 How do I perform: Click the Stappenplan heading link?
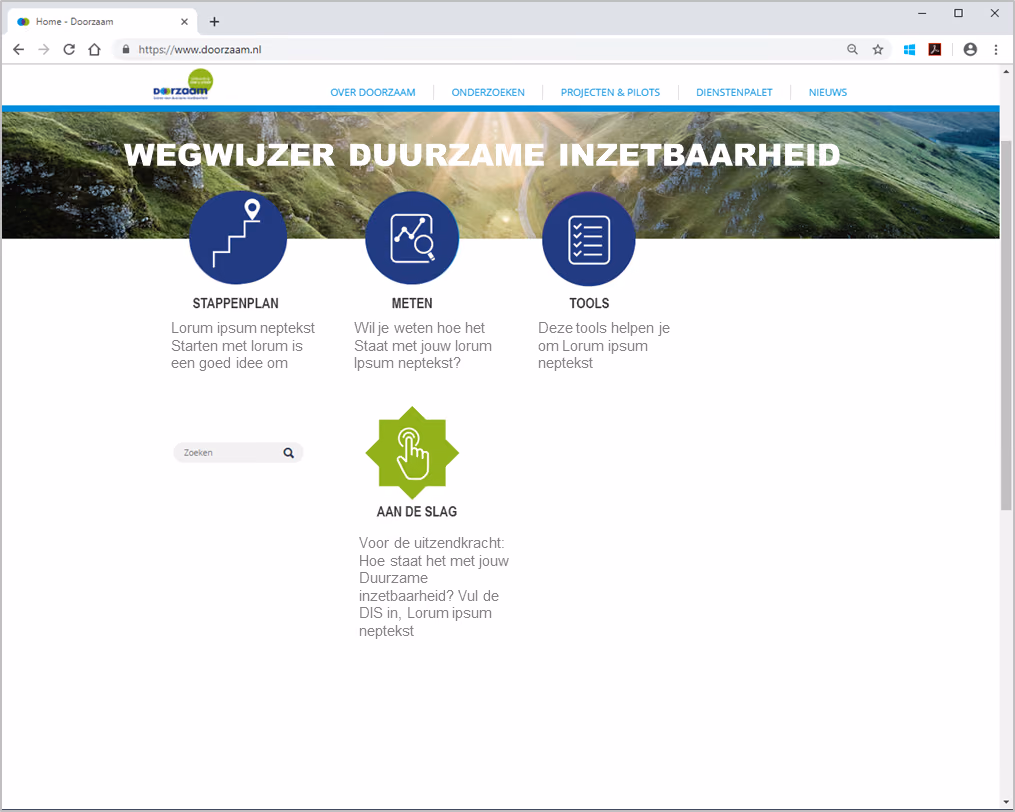[x=236, y=303]
